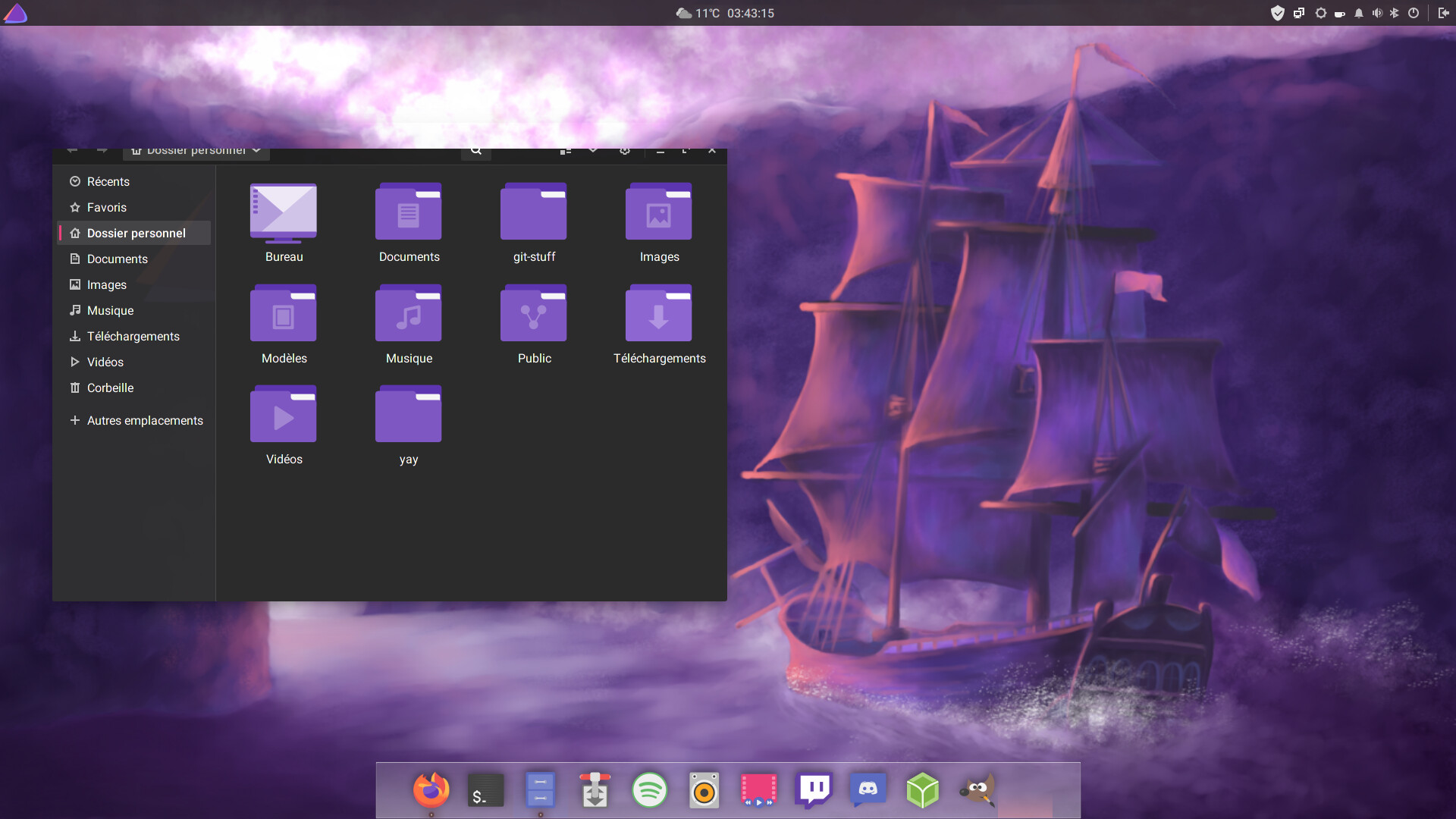
Task: Launch Spotify from the dock
Action: [x=650, y=790]
